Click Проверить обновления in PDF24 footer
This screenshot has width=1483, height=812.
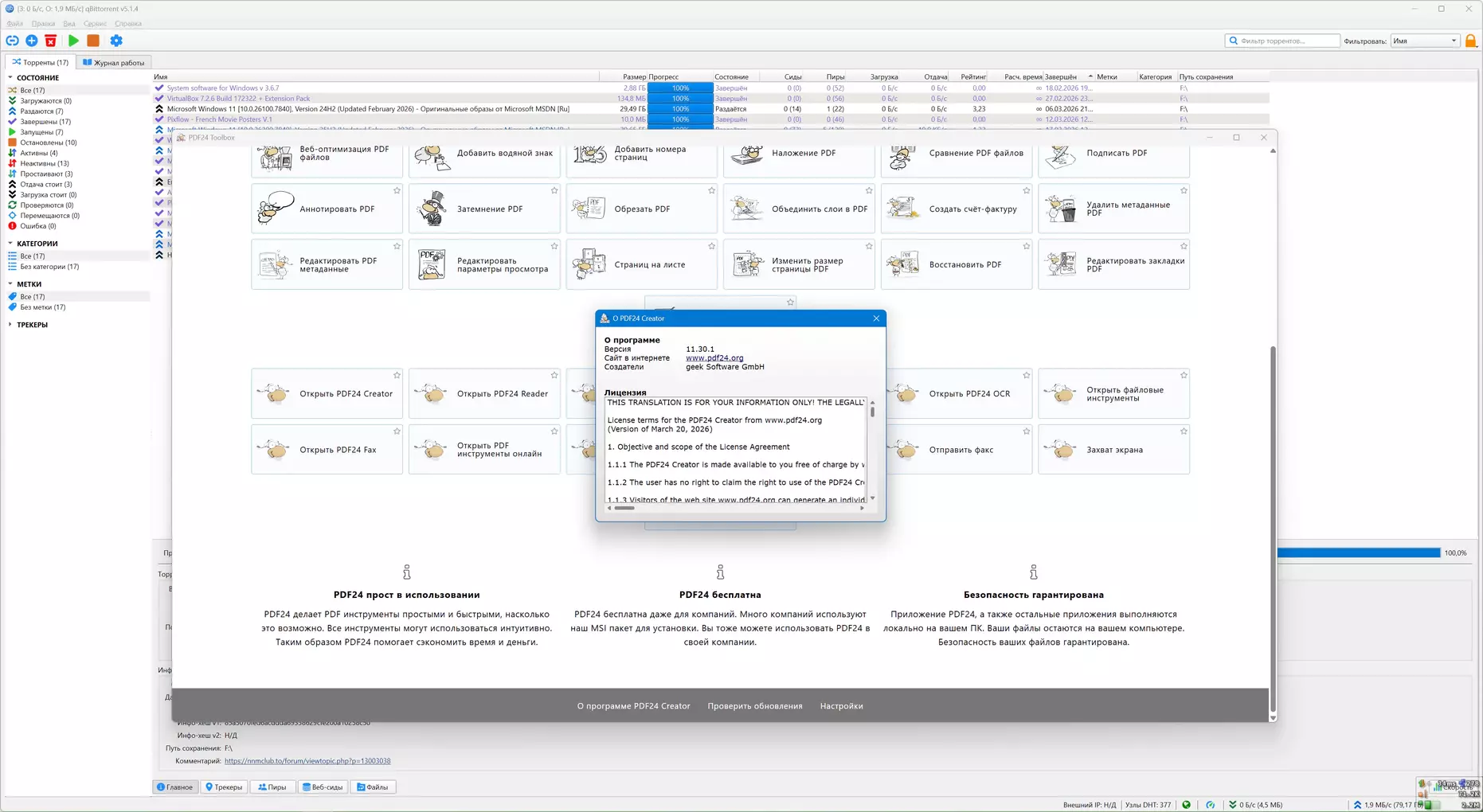click(754, 706)
